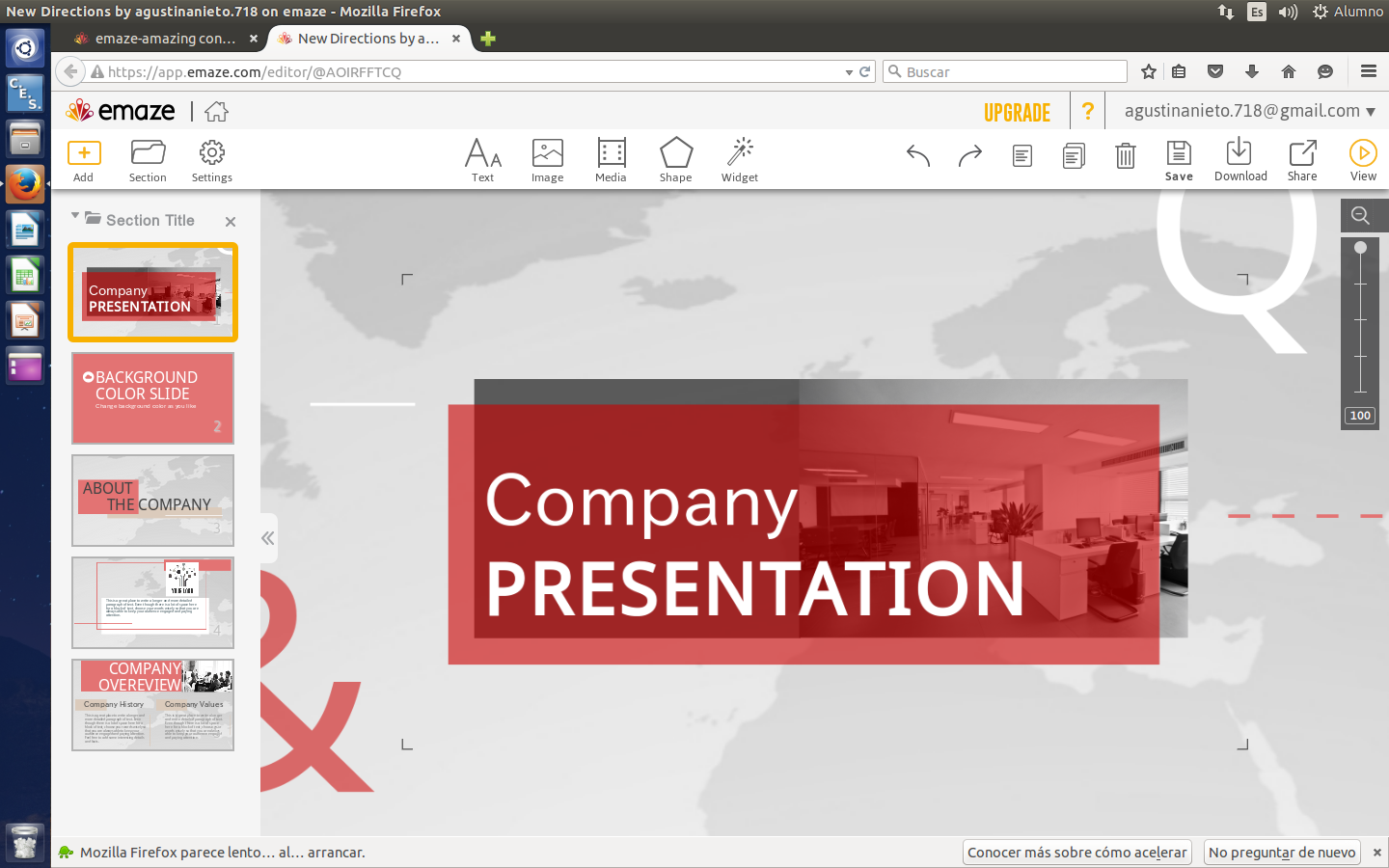Open the sound volume indicator
The height and width of the screenshot is (868, 1389).
[1288, 12]
